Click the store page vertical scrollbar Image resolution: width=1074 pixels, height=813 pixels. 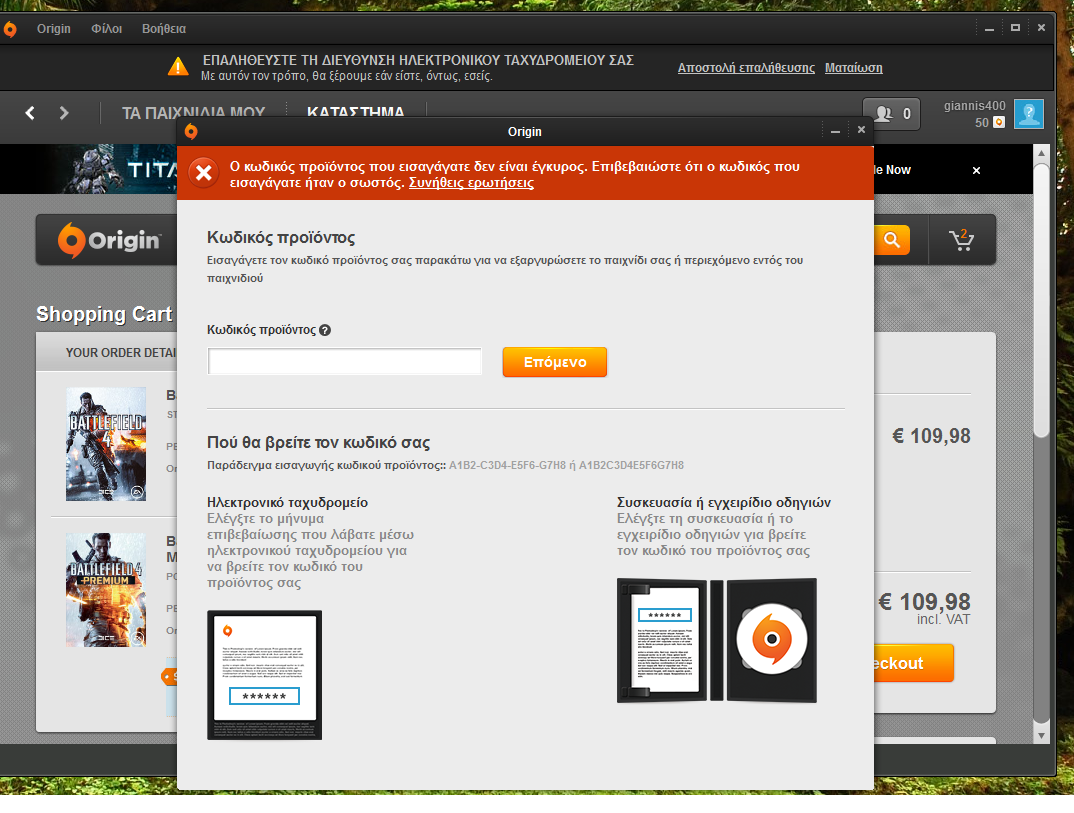pyautogui.click(x=1041, y=299)
